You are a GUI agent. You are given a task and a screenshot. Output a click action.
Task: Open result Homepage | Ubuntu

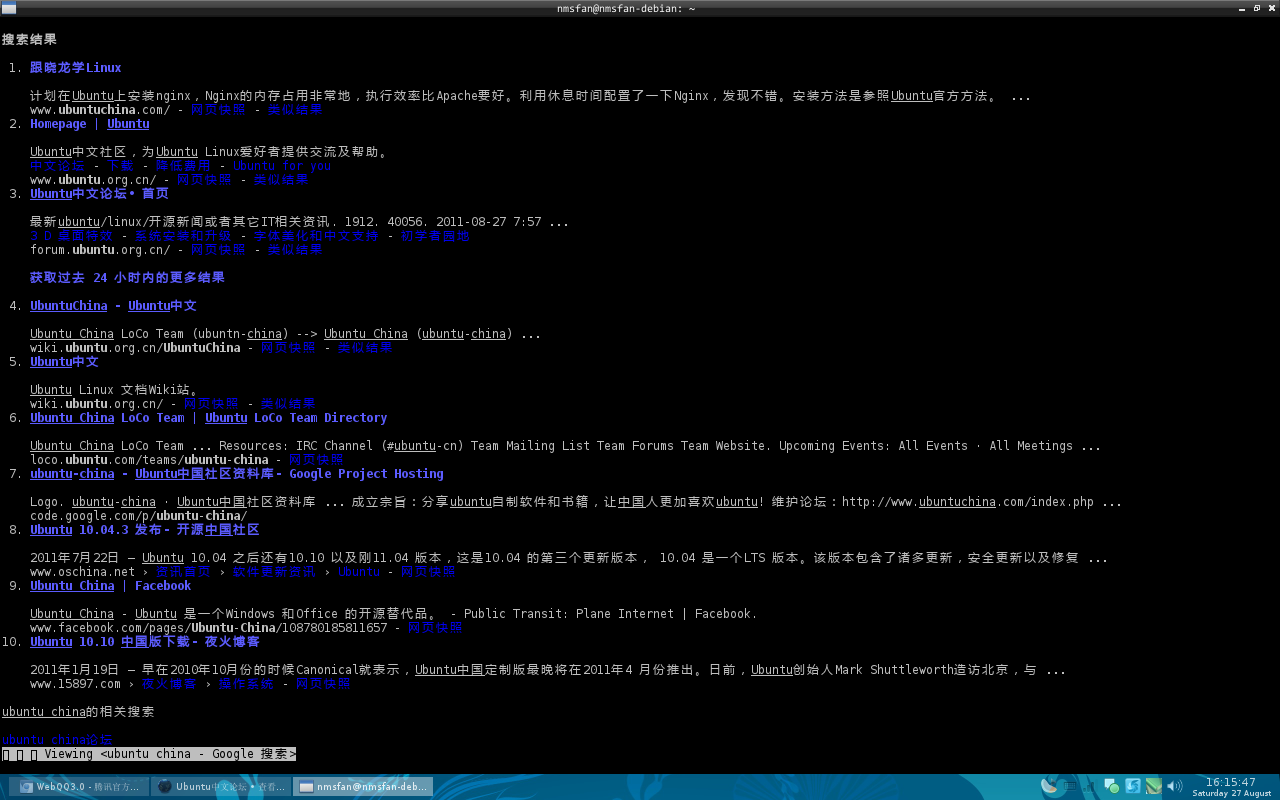pos(89,124)
